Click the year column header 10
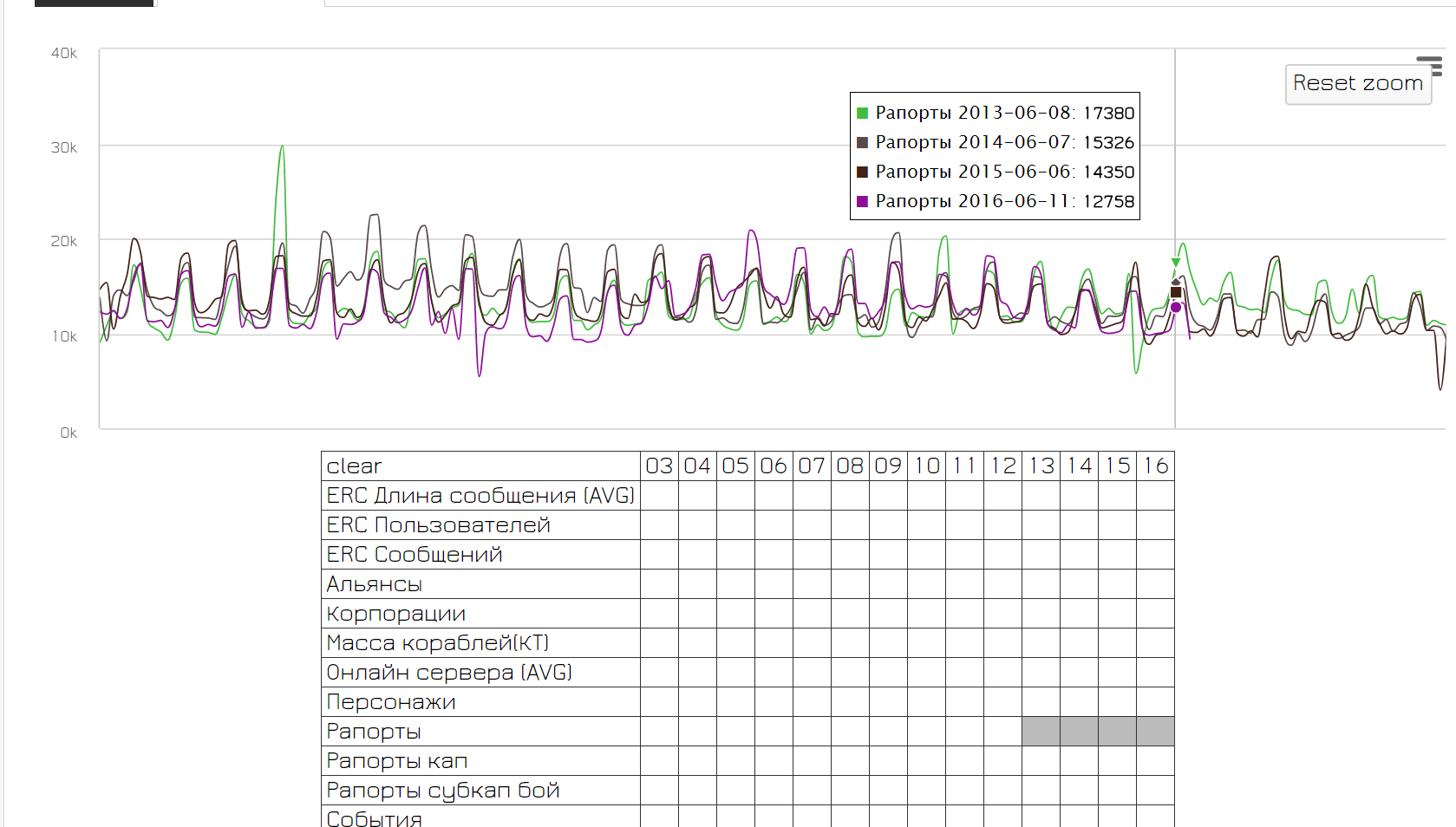 [x=926, y=466]
